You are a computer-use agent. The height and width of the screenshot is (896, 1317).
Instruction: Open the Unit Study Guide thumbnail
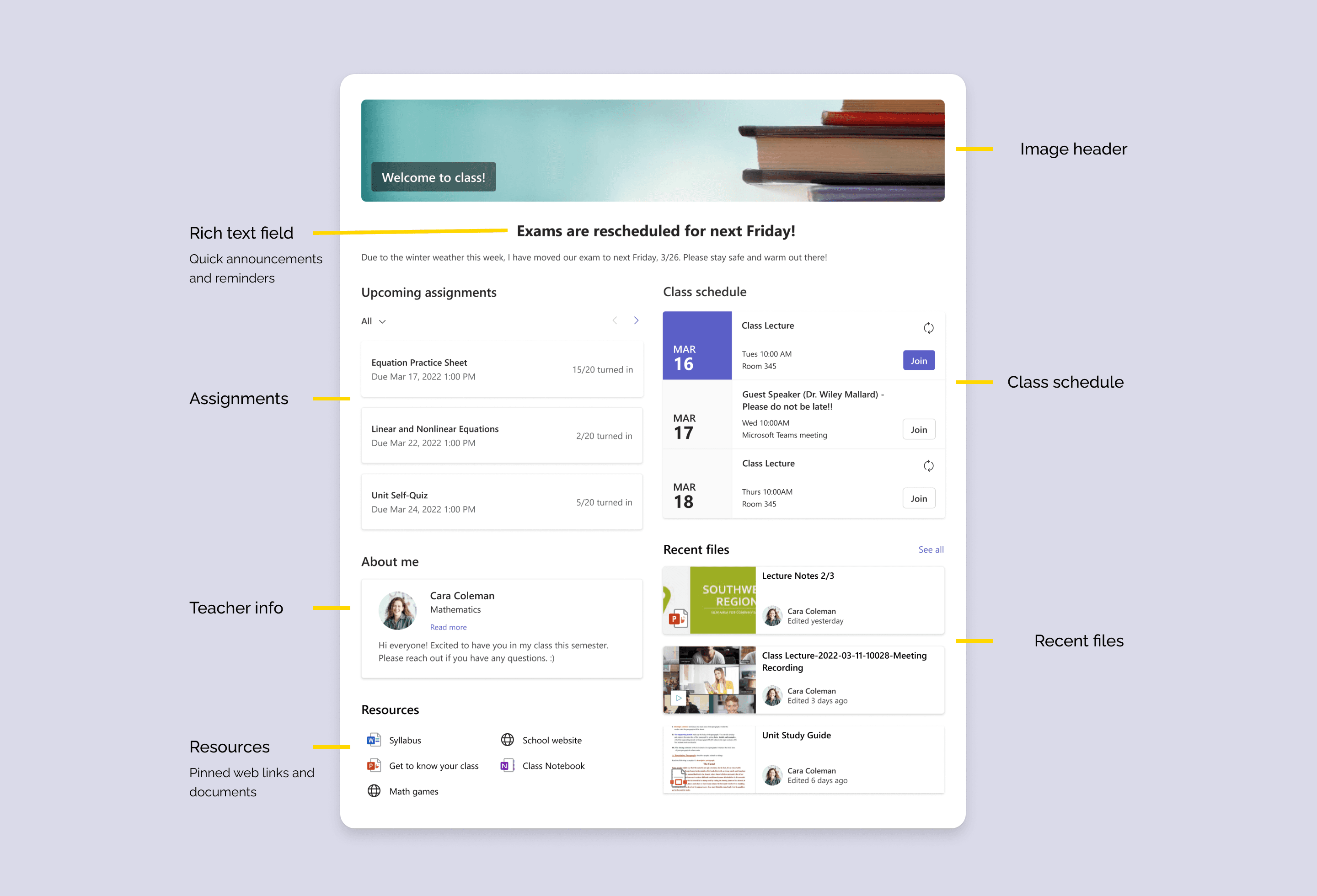click(710, 759)
